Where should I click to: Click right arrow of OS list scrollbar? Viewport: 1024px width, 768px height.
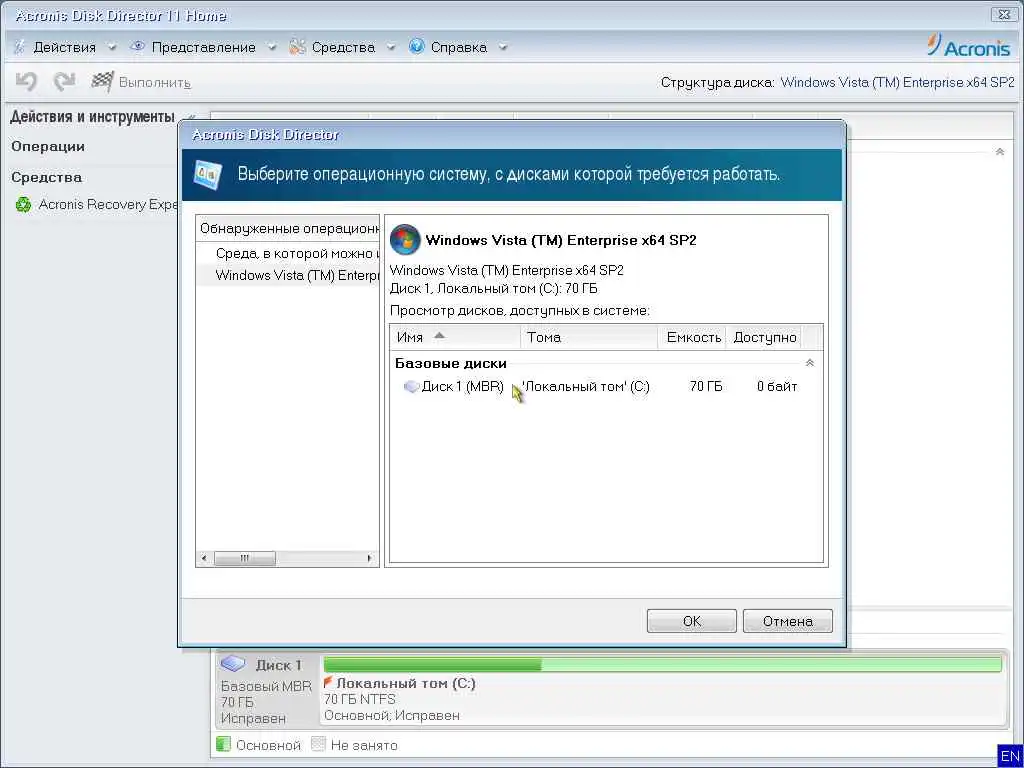coord(370,558)
